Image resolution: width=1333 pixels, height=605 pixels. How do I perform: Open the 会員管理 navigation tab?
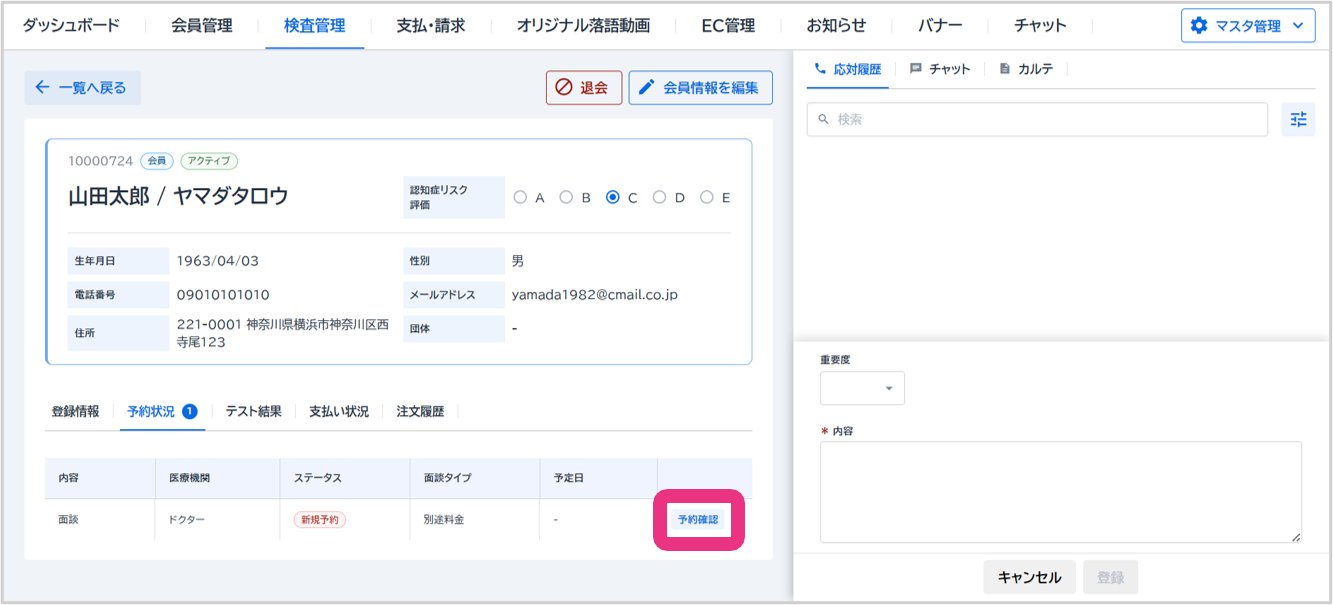(203, 25)
